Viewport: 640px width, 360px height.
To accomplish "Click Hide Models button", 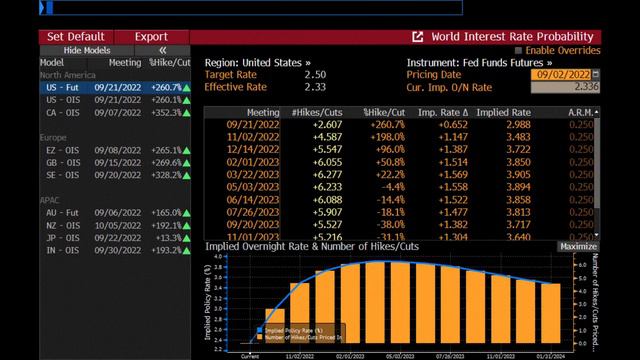I will [87, 51].
